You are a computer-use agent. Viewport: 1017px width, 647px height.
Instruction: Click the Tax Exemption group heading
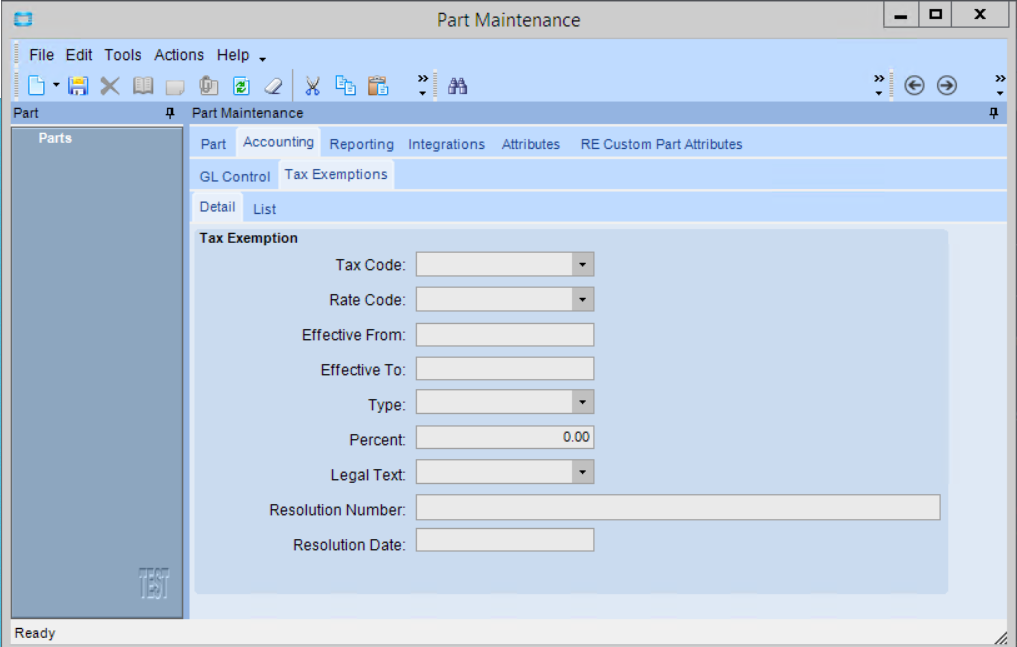(248, 238)
